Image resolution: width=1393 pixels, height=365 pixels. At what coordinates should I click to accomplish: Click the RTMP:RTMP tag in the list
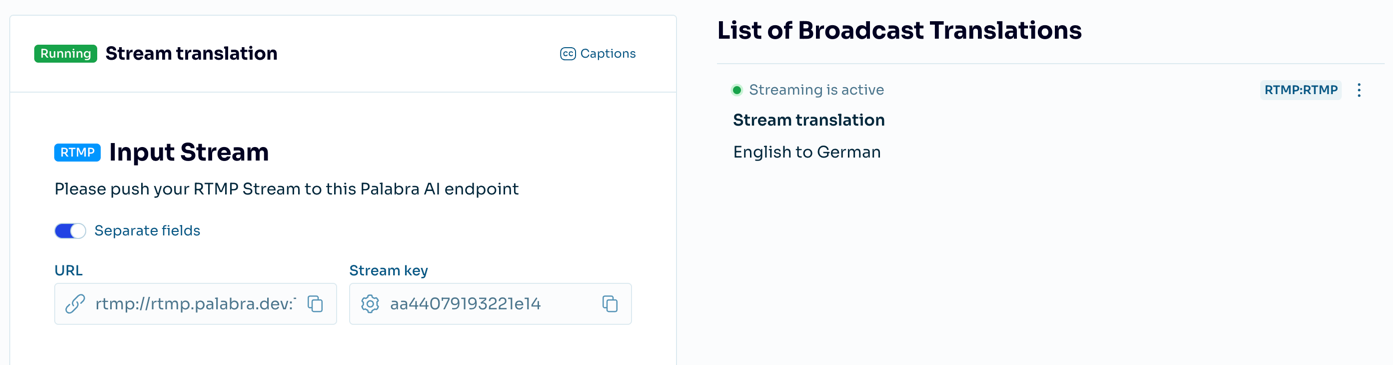pyautogui.click(x=1300, y=90)
